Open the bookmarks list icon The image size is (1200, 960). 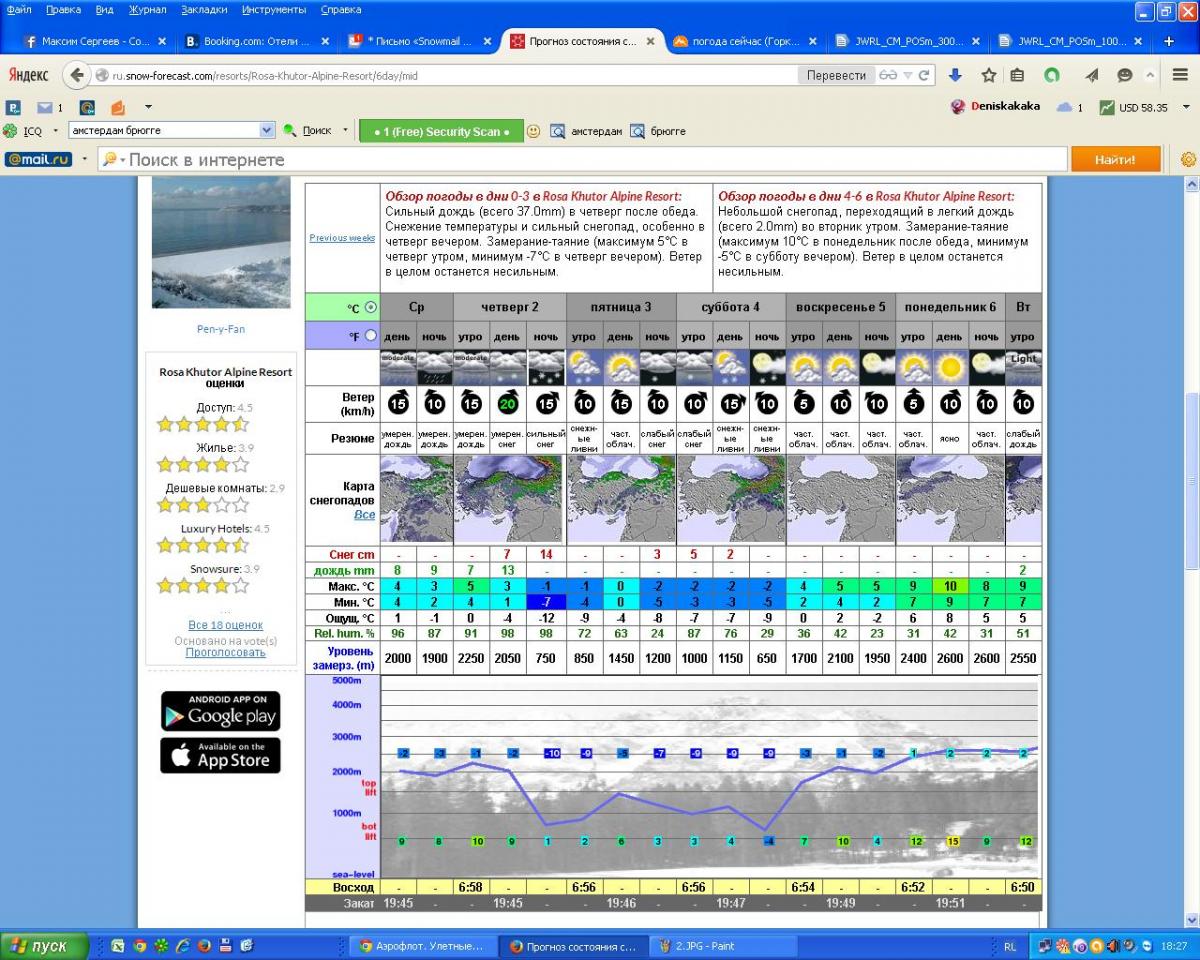[x=1017, y=75]
